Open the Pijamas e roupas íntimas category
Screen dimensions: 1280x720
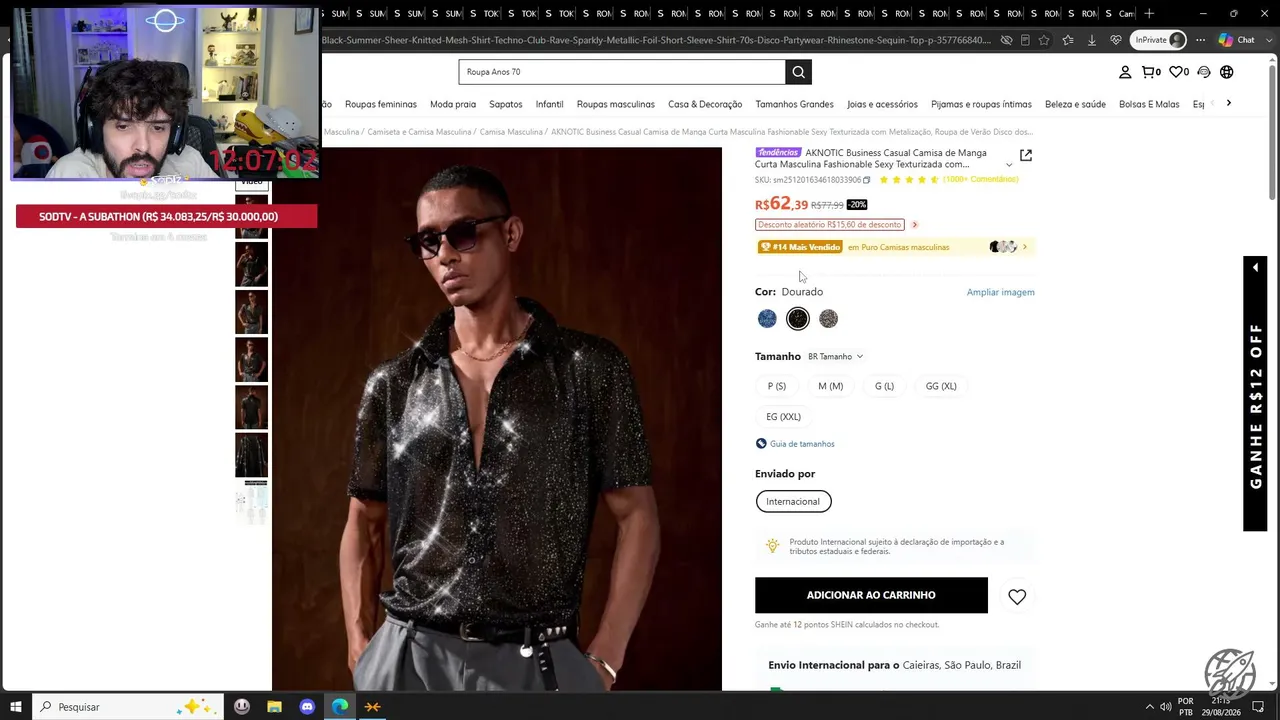pyautogui.click(x=981, y=104)
